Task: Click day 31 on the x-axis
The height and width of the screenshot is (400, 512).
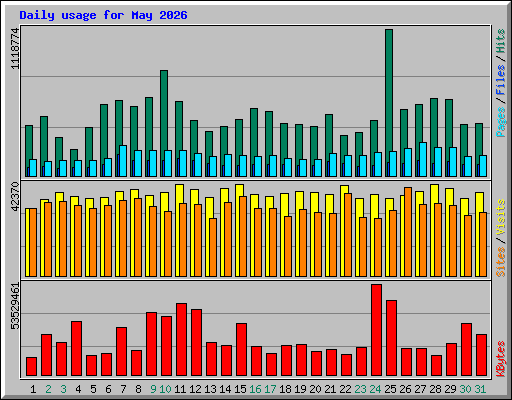Action: 480,389
